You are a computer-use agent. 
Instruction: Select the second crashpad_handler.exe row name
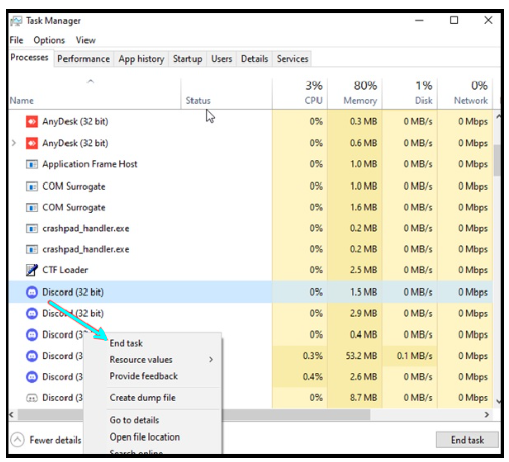[86, 249]
